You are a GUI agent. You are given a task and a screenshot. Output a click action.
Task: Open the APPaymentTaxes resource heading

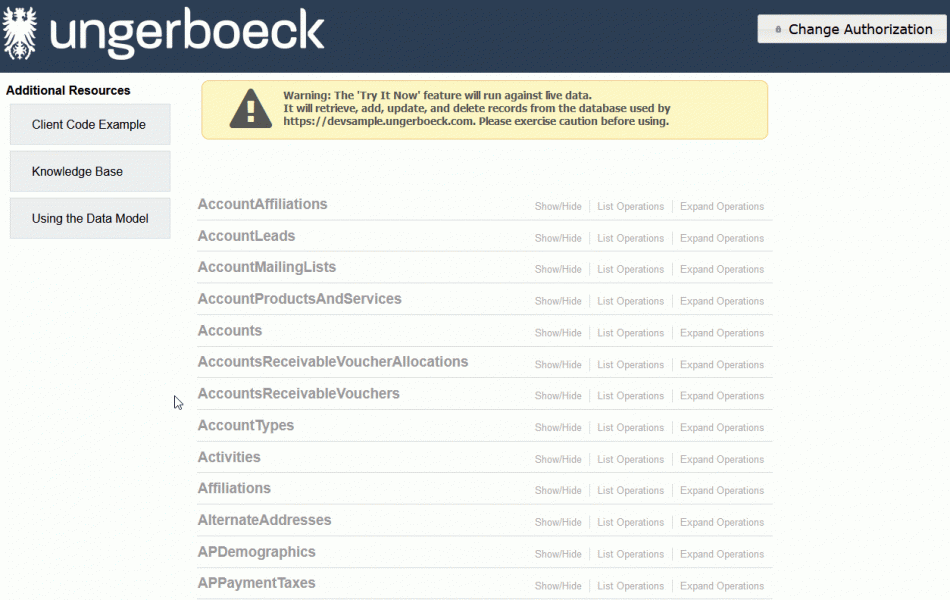pyautogui.click(x=256, y=583)
